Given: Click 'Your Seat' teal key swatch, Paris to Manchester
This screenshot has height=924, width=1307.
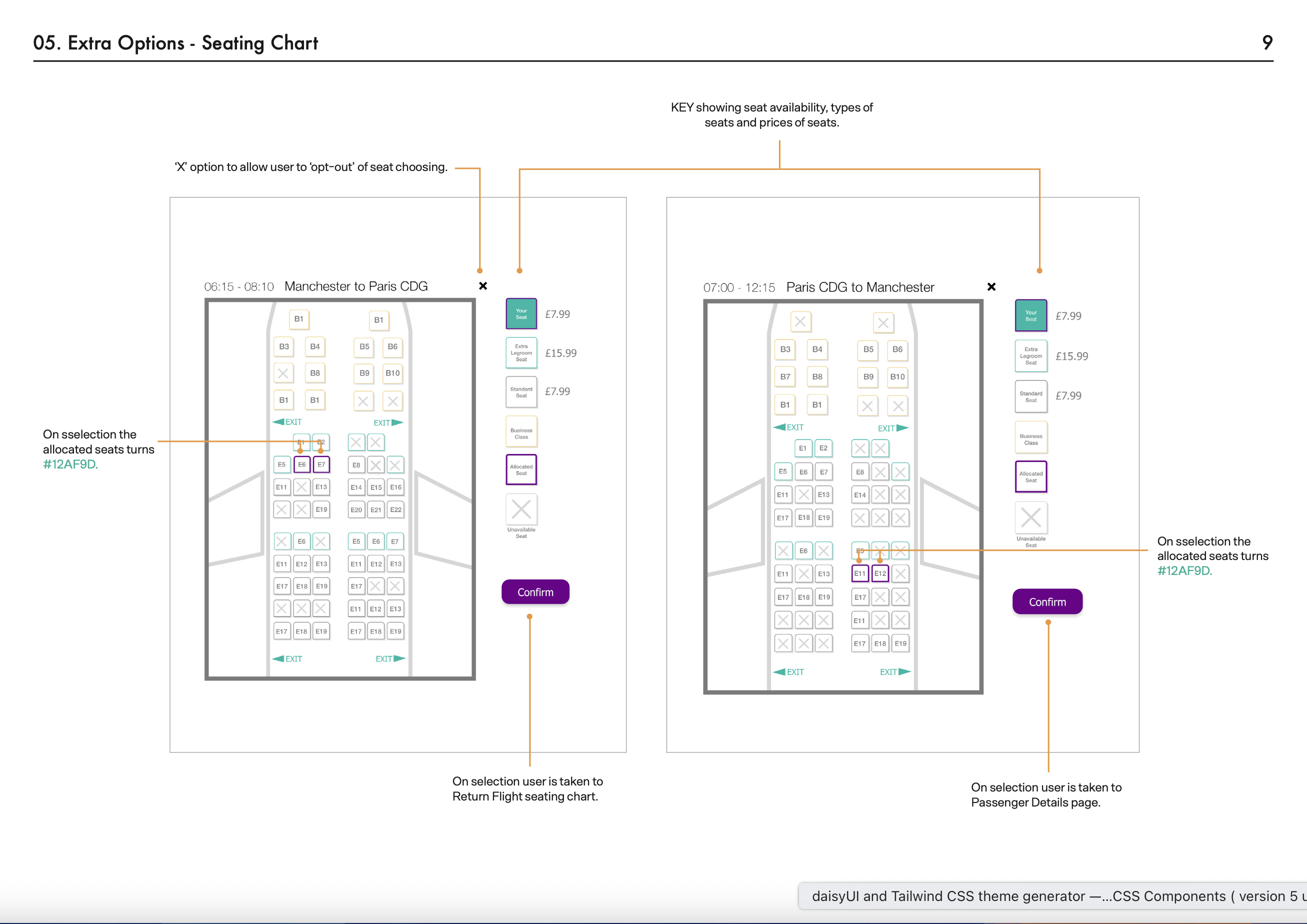Looking at the screenshot, I should point(1031,316).
